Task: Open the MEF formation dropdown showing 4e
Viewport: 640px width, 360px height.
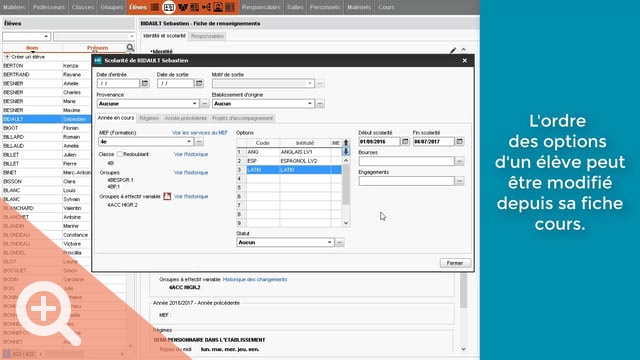Action: pos(189,142)
